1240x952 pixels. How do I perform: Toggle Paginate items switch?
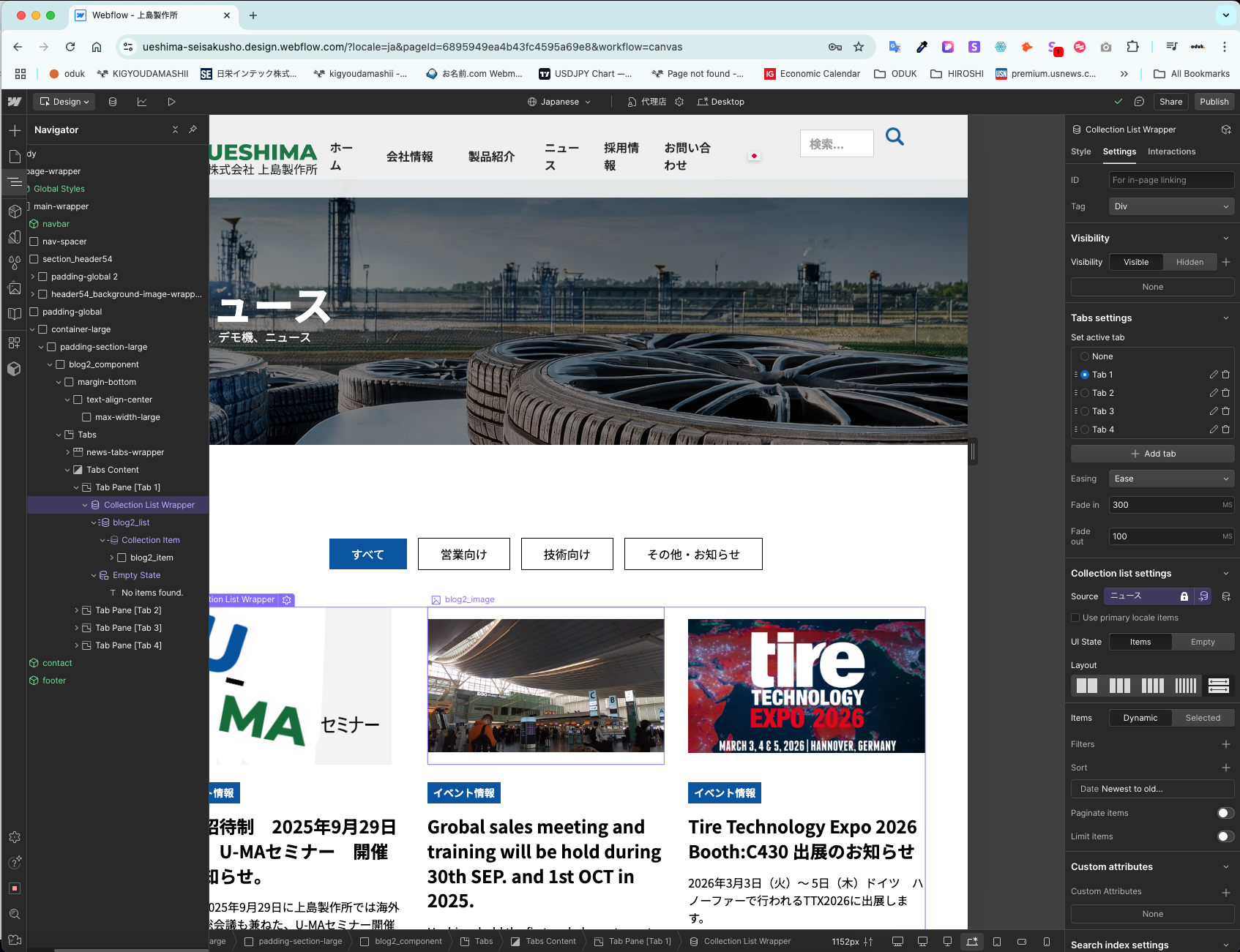(x=1225, y=813)
